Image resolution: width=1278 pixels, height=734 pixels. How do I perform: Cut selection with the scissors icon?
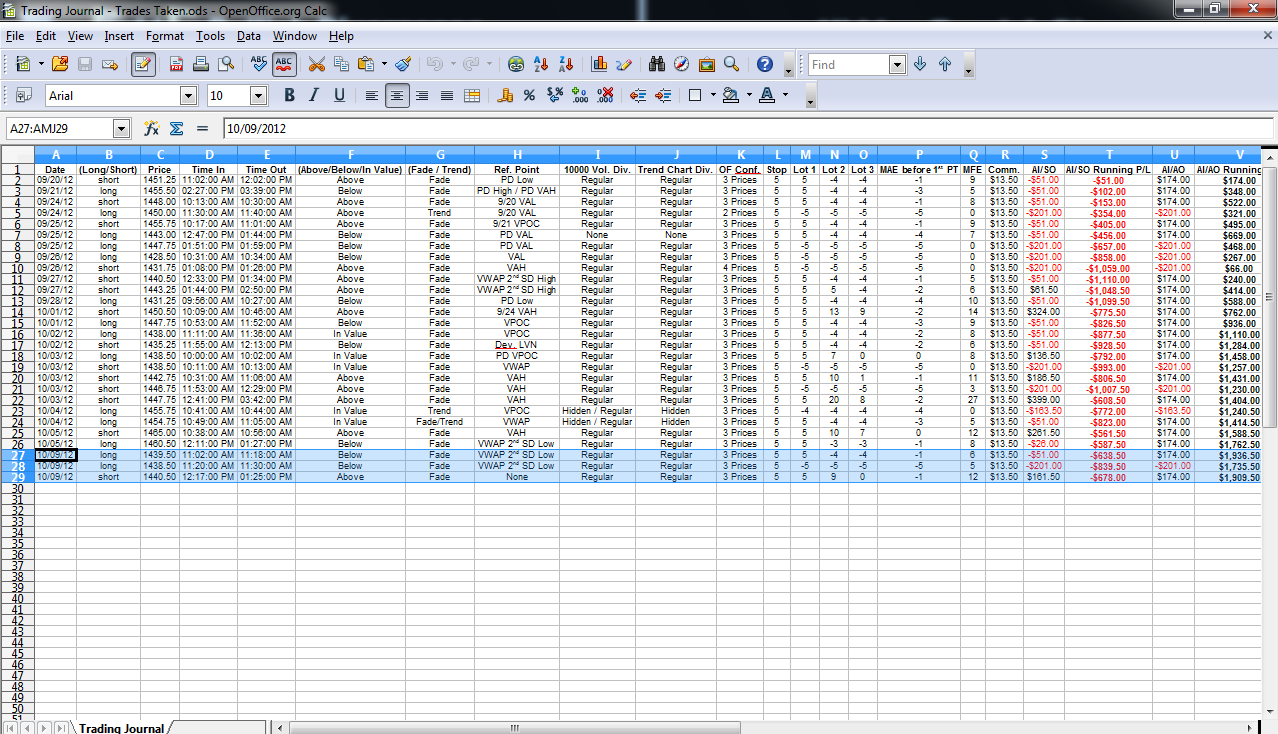click(x=317, y=64)
